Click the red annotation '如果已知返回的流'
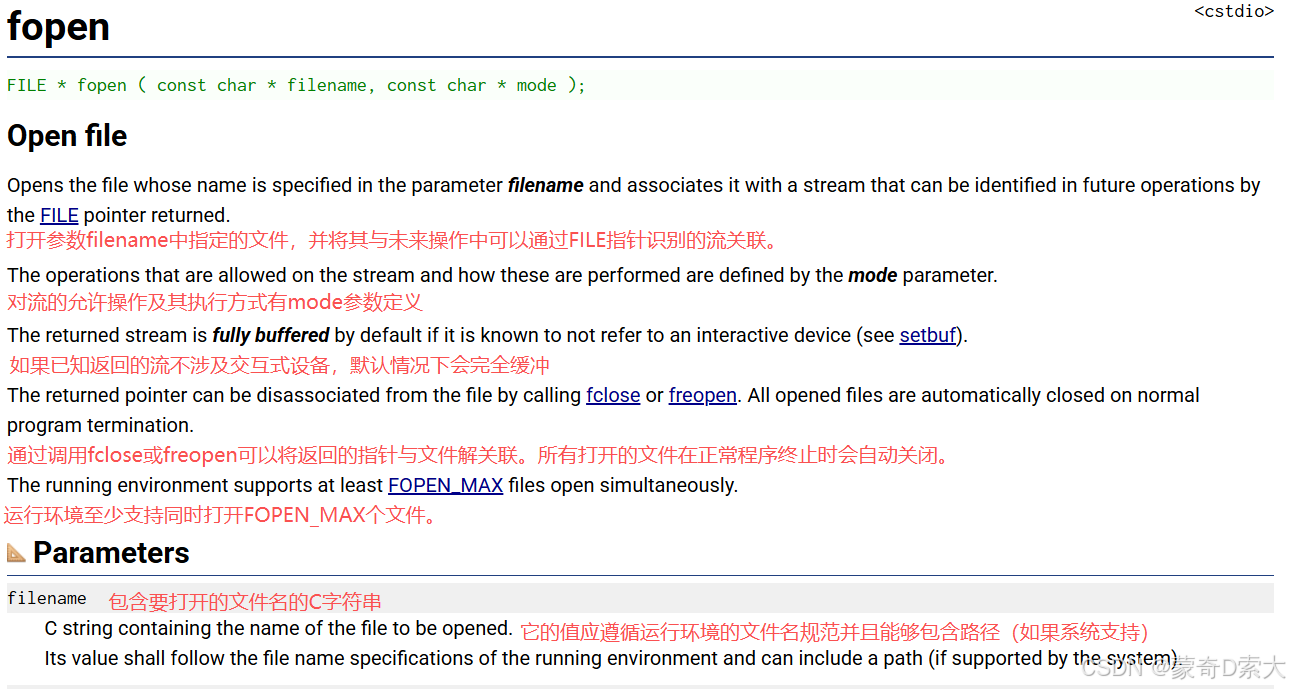This screenshot has width=1290, height=689. pos(280,364)
